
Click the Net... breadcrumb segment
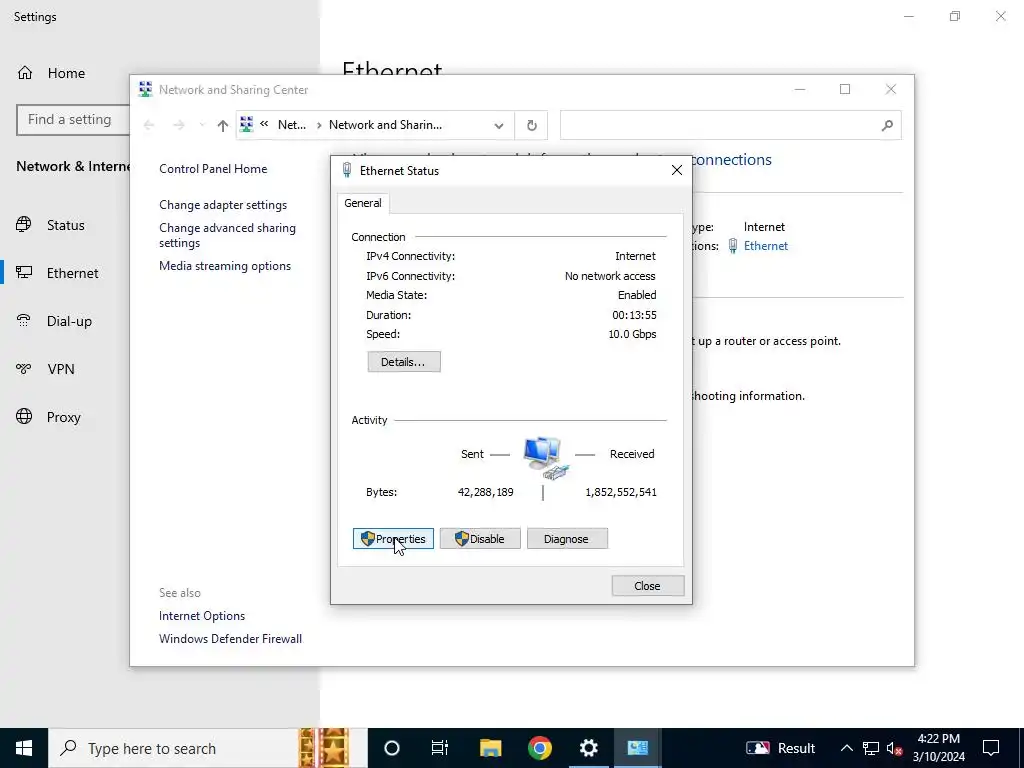(292, 125)
